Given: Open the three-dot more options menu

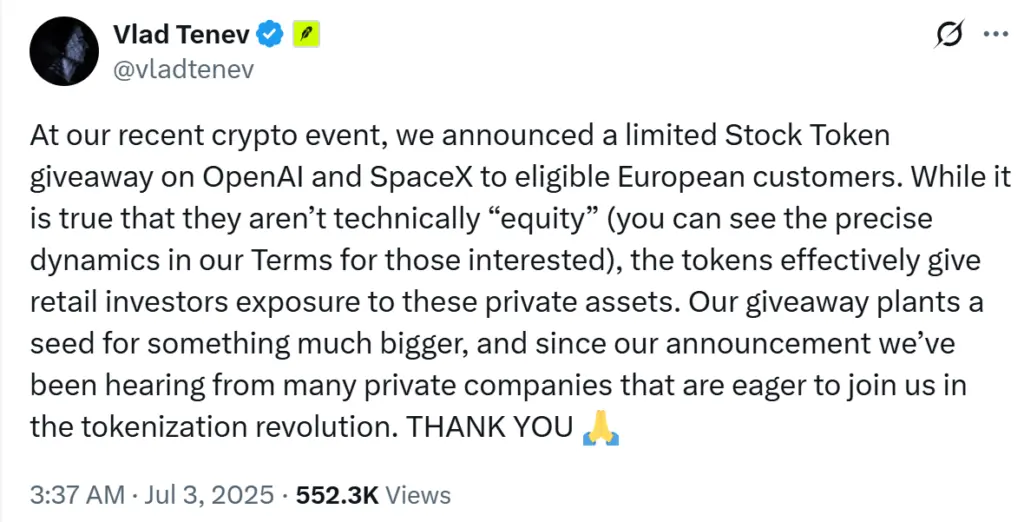Looking at the screenshot, I should [996, 34].
